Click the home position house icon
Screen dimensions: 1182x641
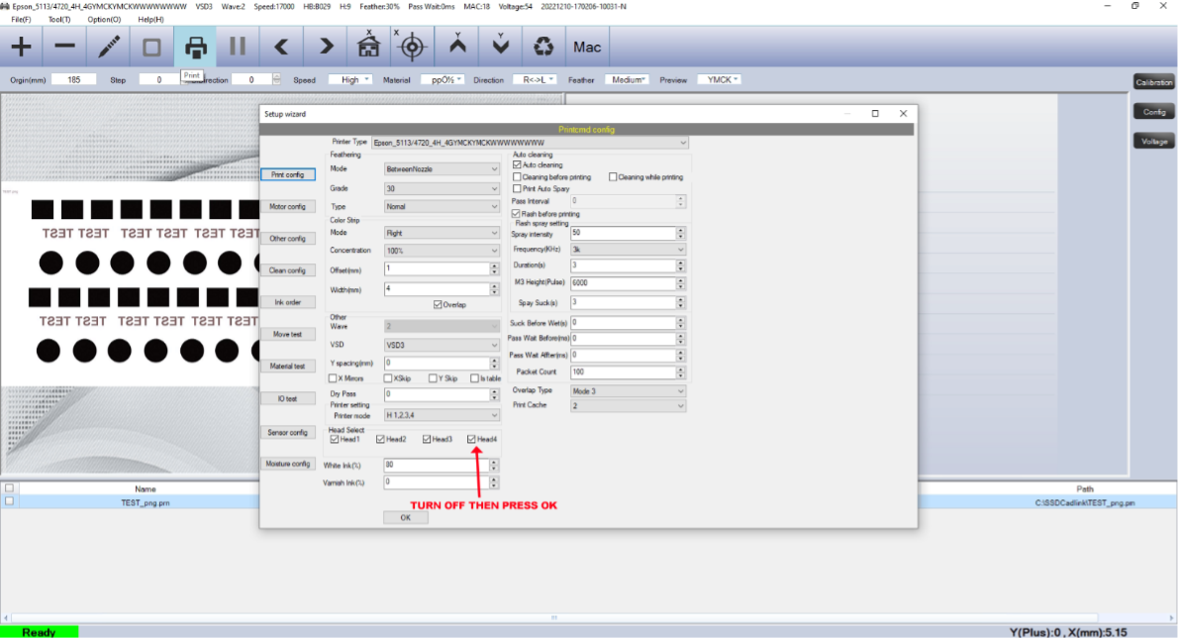[368, 47]
